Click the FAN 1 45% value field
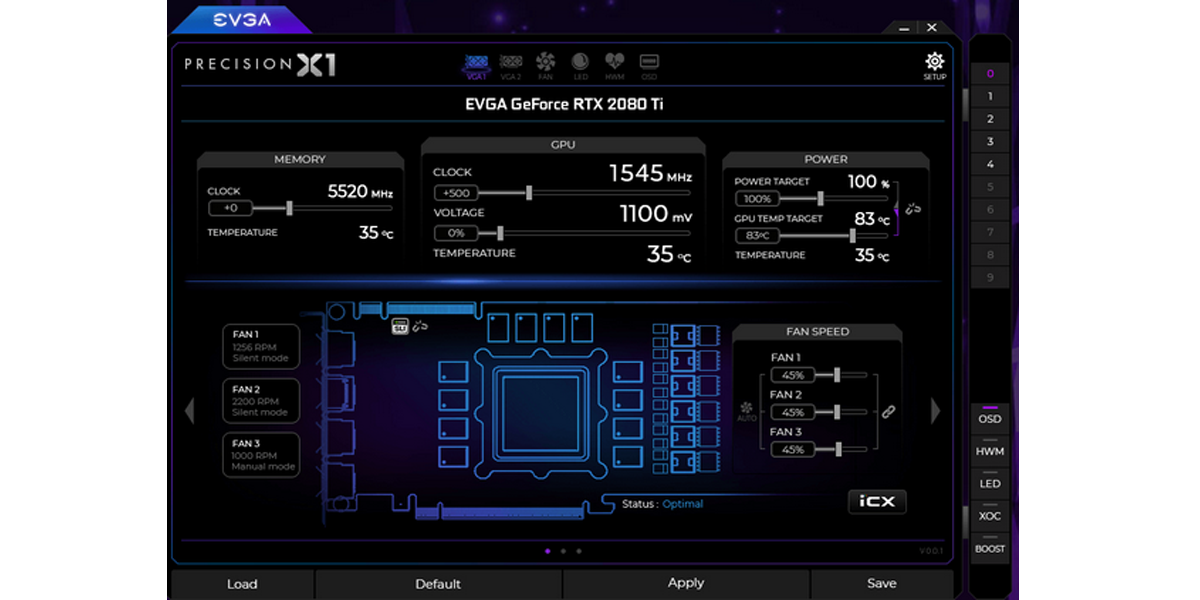This screenshot has height=600, width=1200. tap(793, 375)
